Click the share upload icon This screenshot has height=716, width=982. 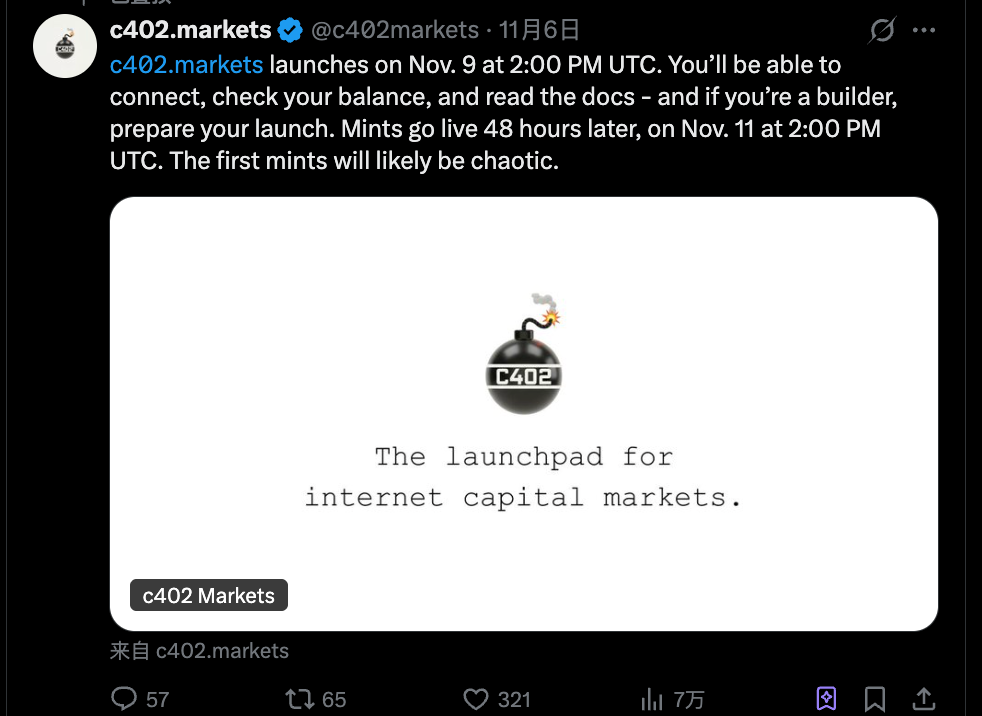[x=922, y=697]
